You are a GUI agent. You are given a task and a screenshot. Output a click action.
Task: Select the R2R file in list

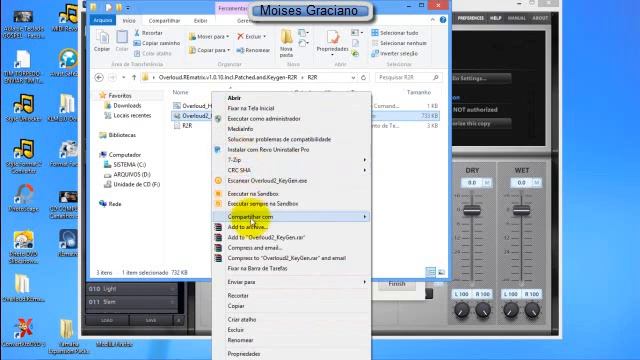[x=187, y=125]
